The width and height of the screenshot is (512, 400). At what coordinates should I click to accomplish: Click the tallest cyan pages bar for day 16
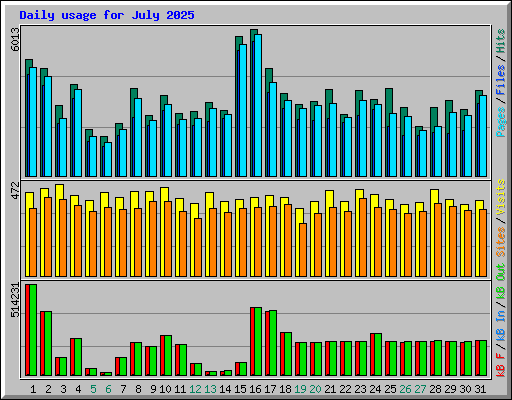coord(258,105)
